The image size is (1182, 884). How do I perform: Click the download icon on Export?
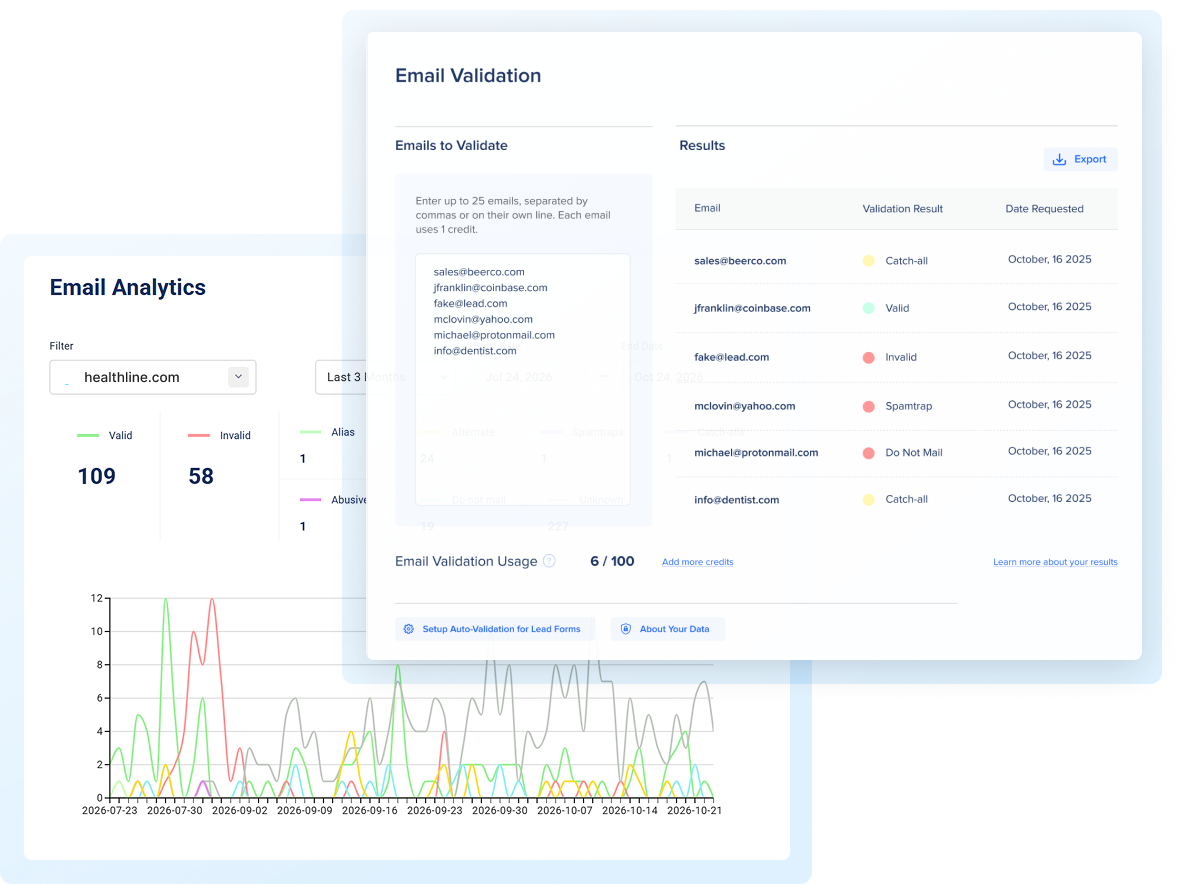click(x=1059, y=159)
